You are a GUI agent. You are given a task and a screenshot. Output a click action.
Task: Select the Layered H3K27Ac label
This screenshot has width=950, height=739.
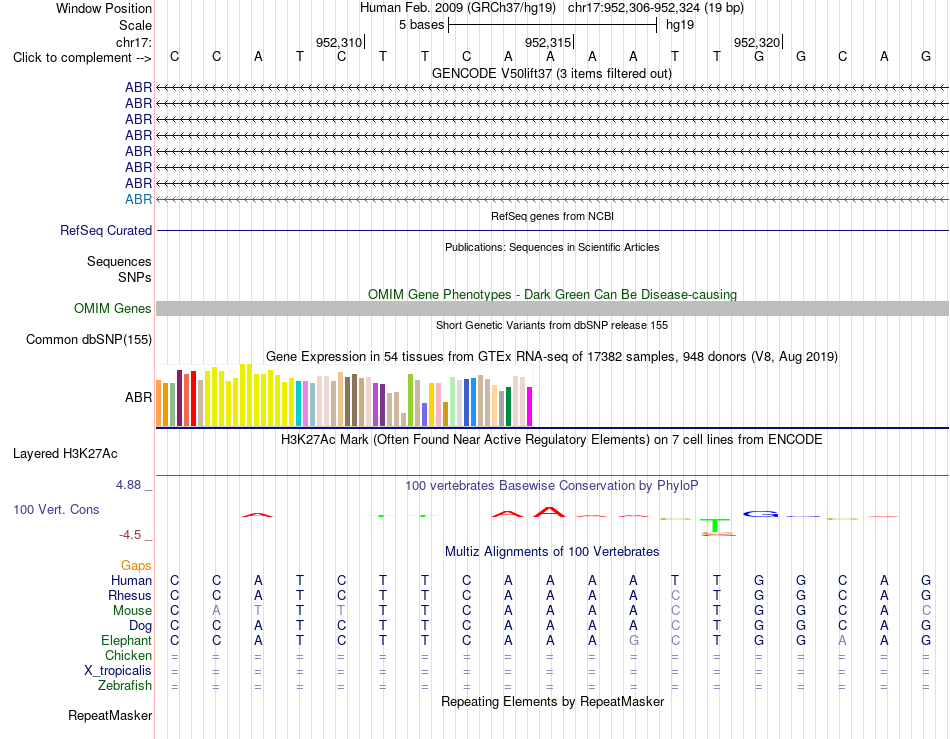(65, 454)
